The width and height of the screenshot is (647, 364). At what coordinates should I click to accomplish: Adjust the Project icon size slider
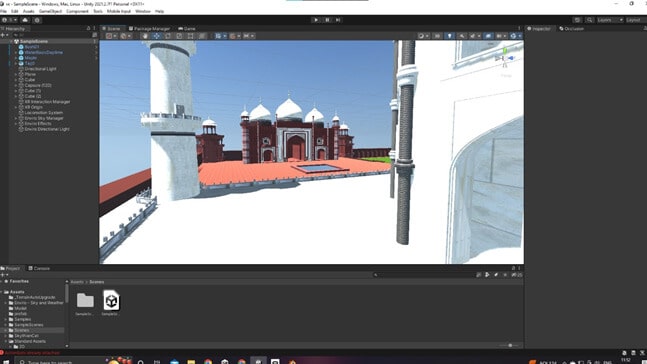pyautogui.click(x=510, y=345)
